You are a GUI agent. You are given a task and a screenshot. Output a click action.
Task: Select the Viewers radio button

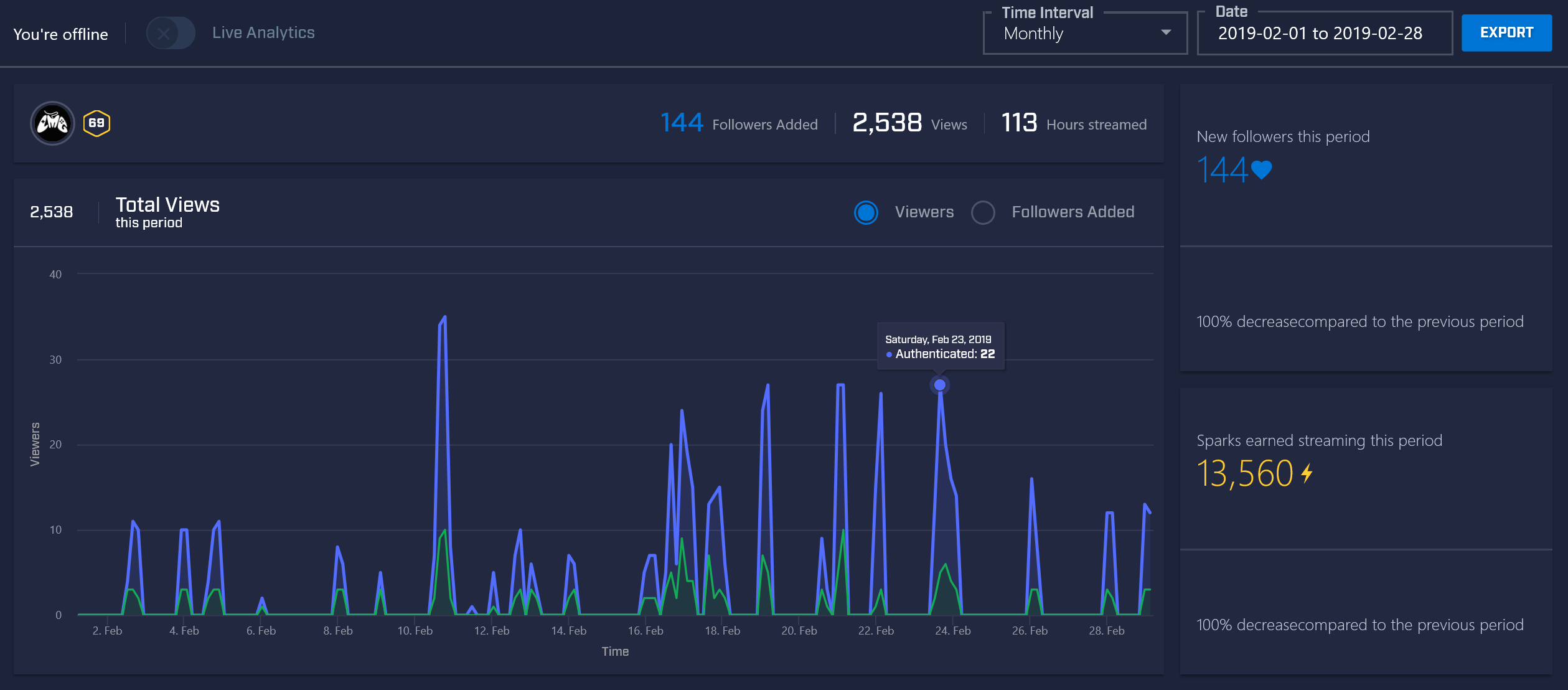866,212
